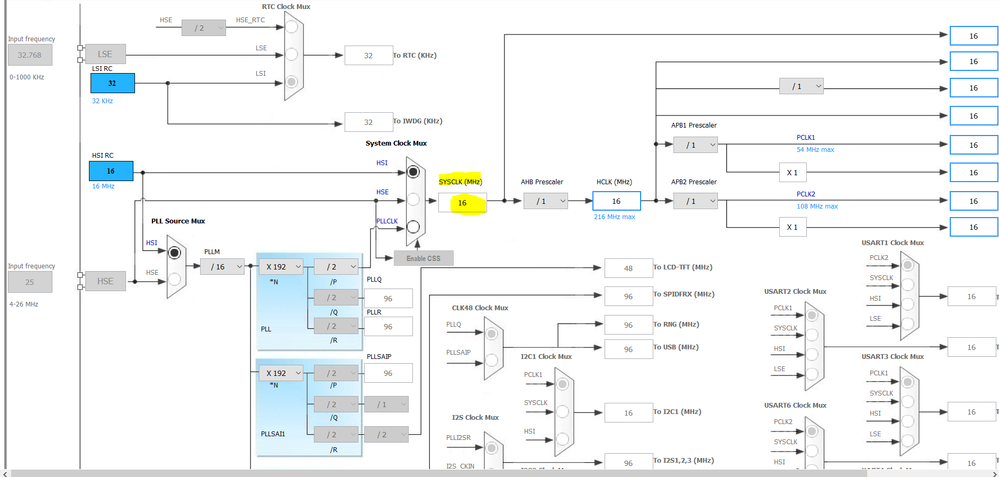The image size is (999, 477).
Task: Select HSE_RTC in the RTC Clock Mux
Action: [291, 27]
